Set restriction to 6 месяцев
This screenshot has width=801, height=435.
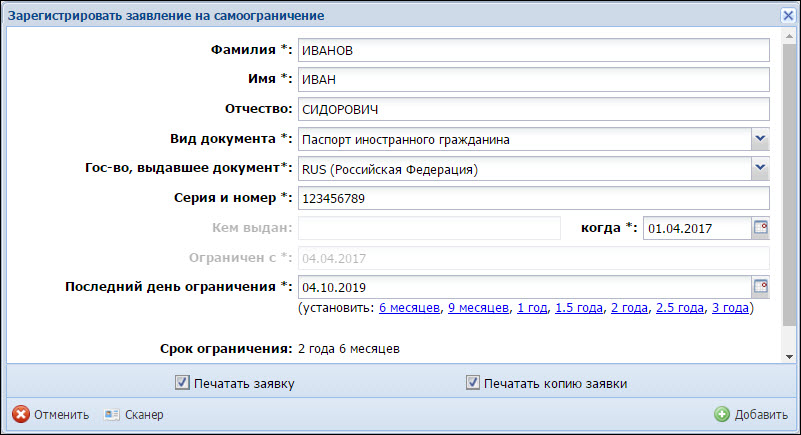(x=410, y=309)
